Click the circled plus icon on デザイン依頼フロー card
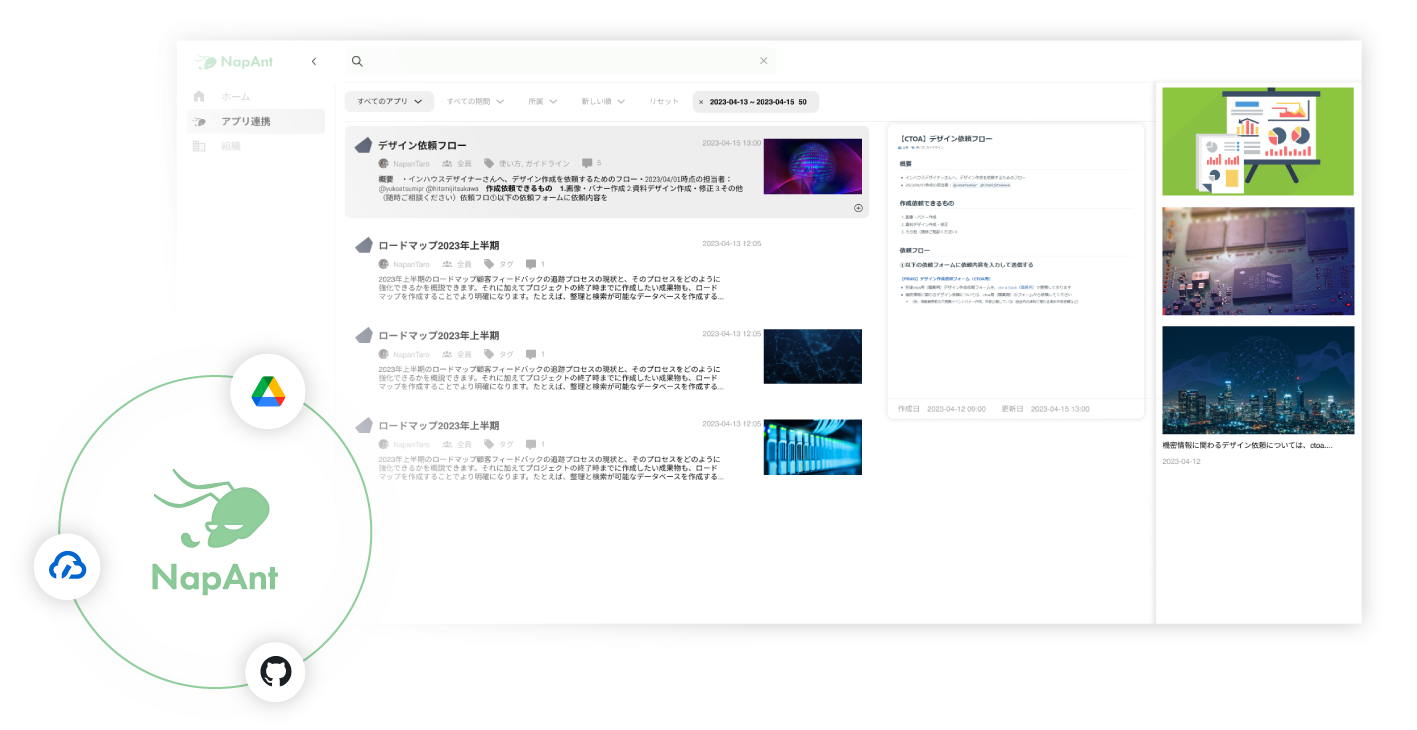 click(x=858, y=208)
